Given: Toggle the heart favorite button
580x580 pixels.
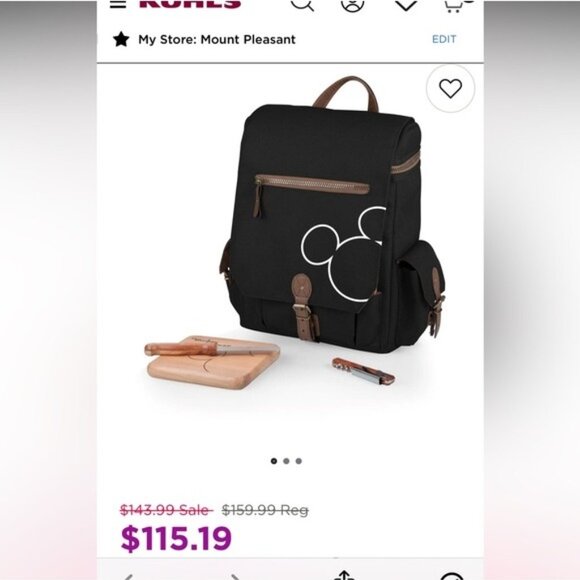Looking at the screenshot, I should pos(450,88).
